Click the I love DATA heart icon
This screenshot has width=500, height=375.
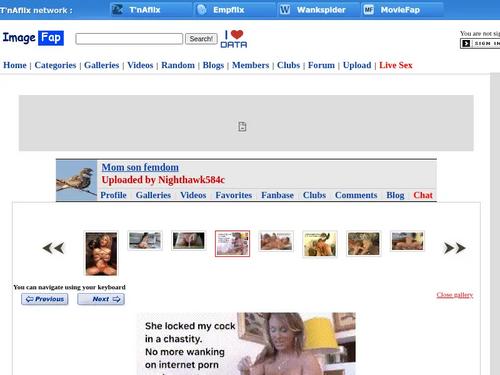[234, 39]
